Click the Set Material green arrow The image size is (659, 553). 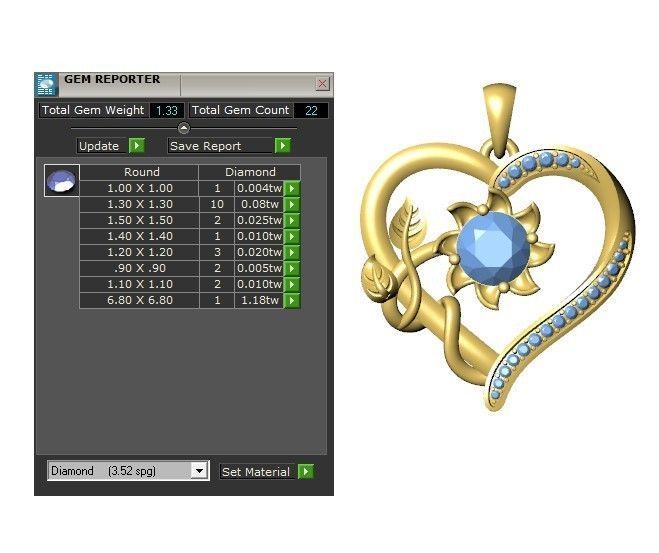[306, 471]
